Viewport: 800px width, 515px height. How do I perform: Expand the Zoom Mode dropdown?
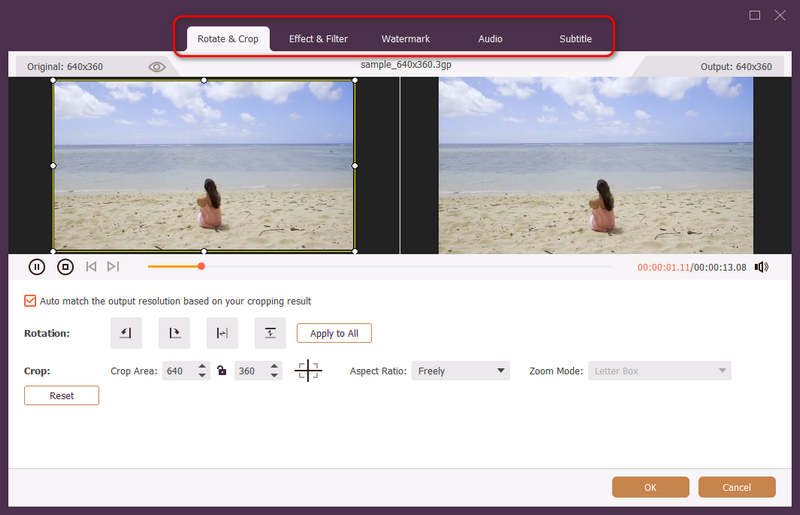[660, 371]
